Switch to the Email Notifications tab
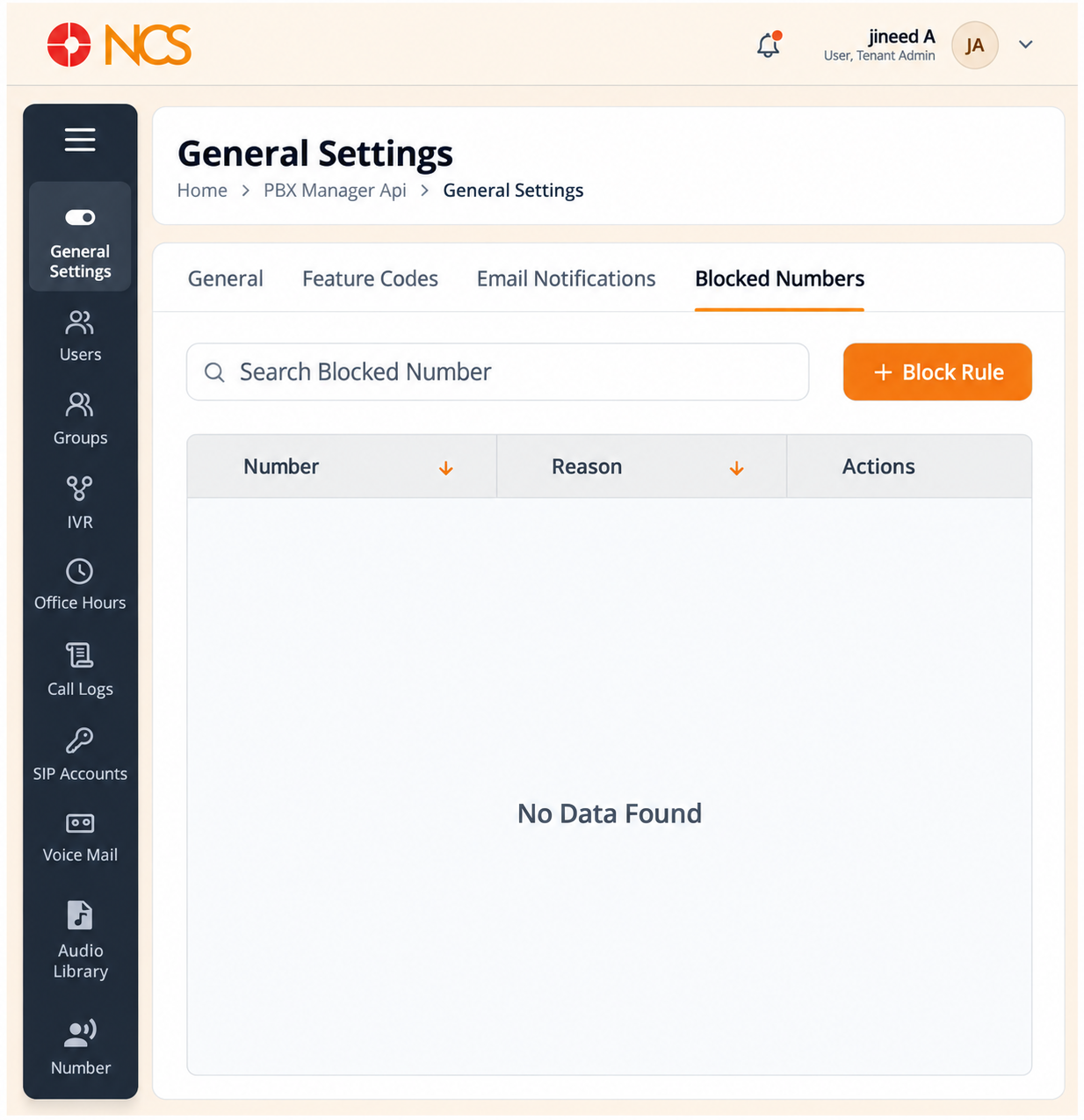 [x=566, y=278]
